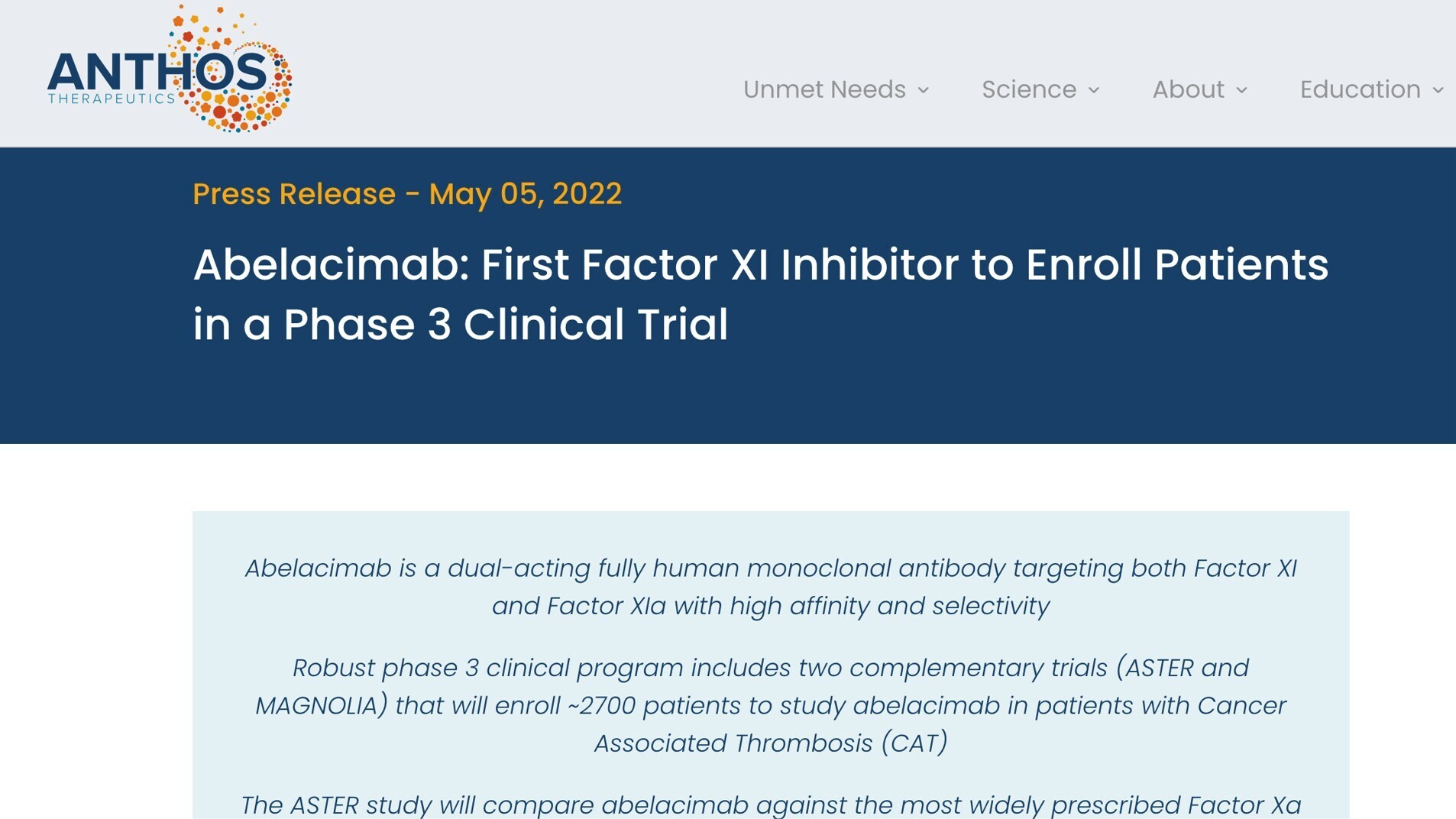
Task: Click the Abelacimab First Factor XI headline
Action: [760, 265]
